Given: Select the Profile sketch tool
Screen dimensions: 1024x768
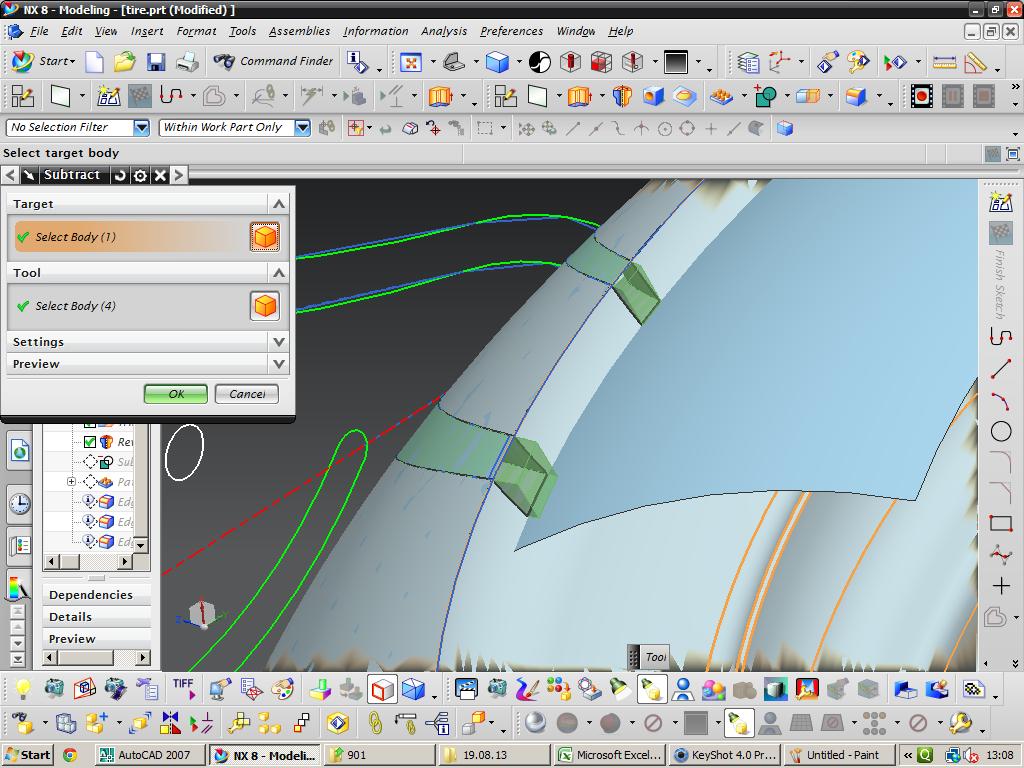Looking at the screenshot, I should coord(1000,336).
